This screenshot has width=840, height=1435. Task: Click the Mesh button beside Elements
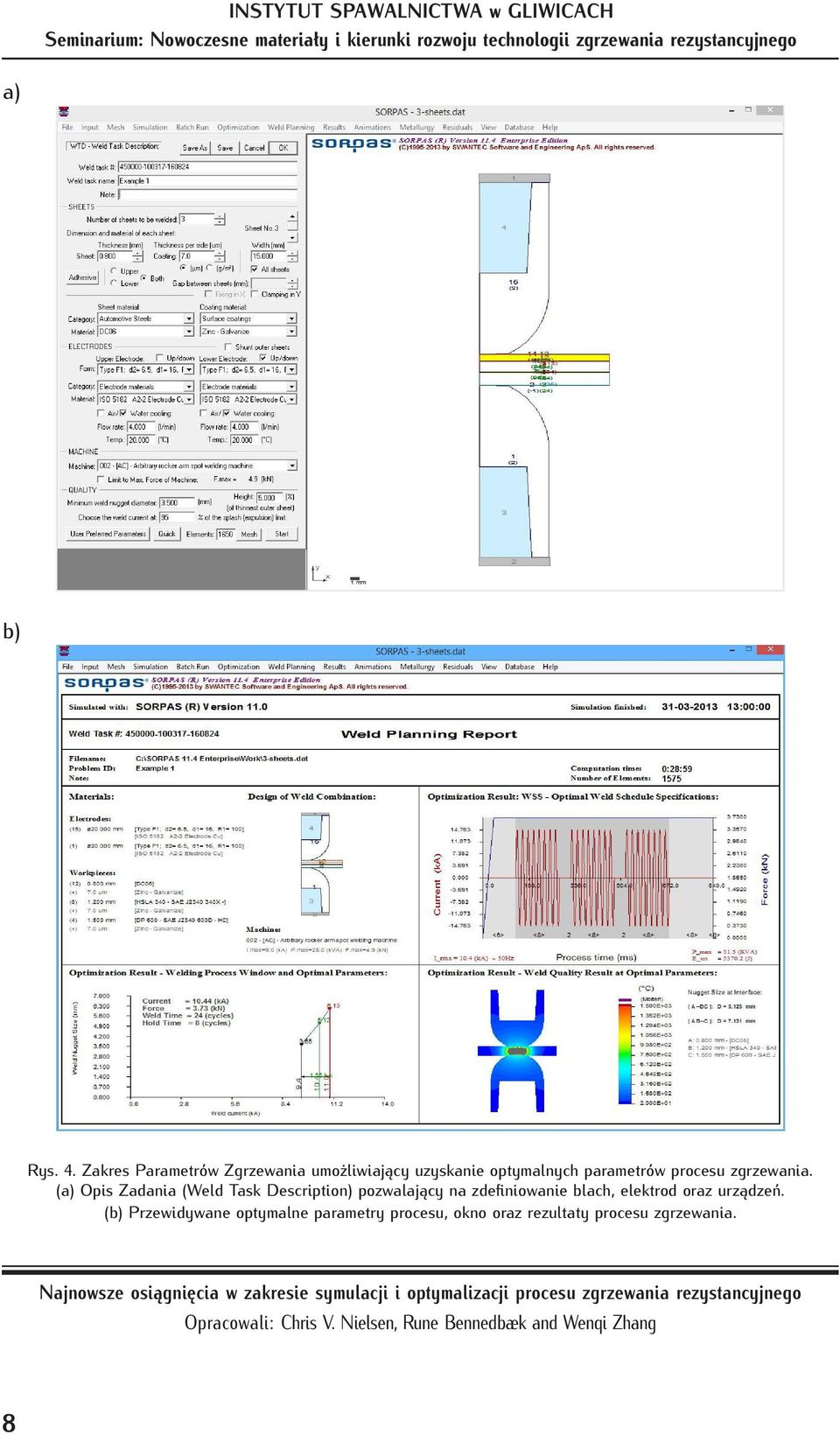pyautogui.click(x=248, y=534)
